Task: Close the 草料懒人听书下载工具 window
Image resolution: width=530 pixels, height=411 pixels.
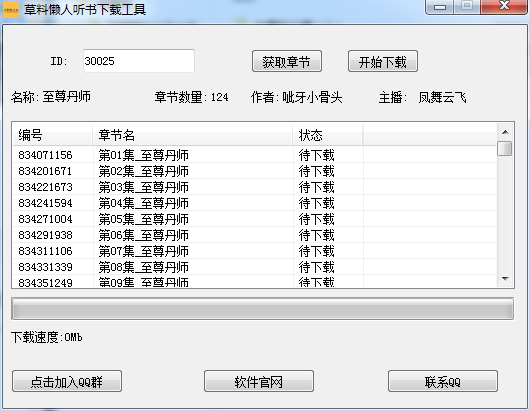Action: point(504,6)
